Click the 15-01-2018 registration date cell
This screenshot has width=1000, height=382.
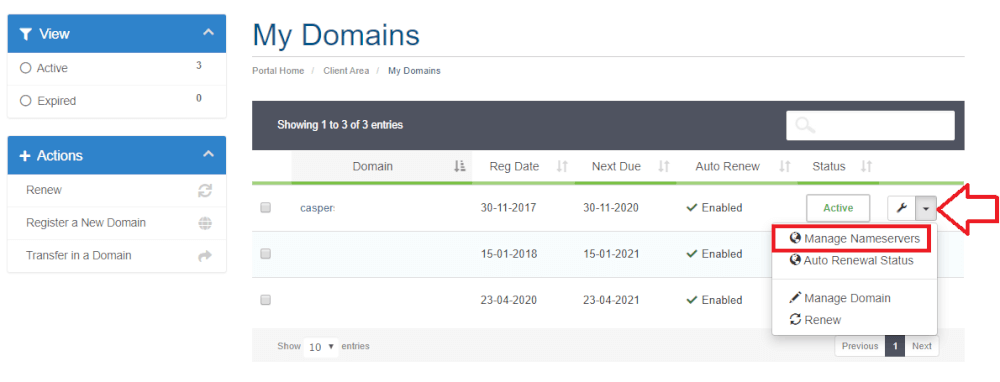point(508,254)
